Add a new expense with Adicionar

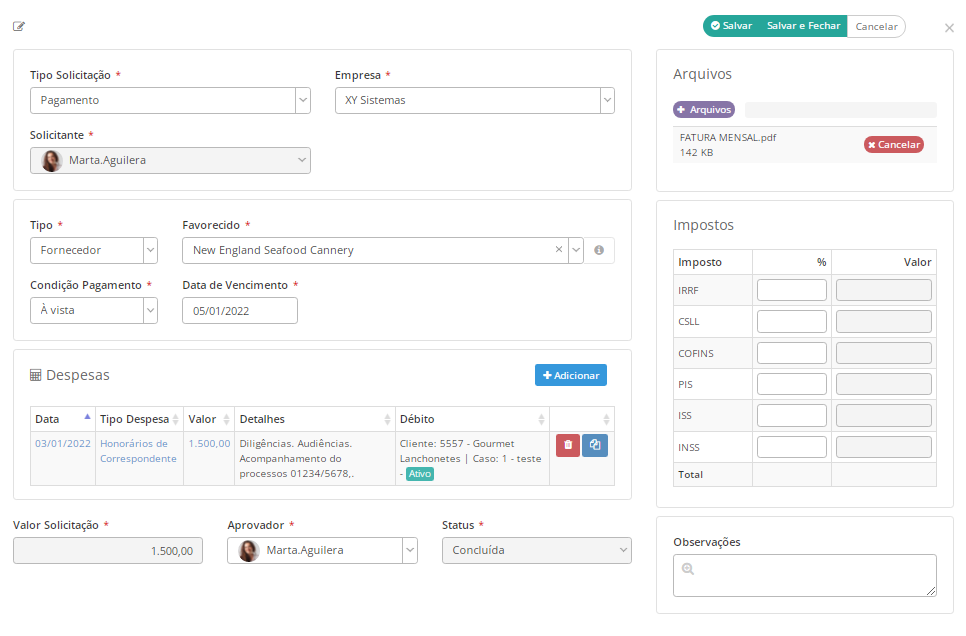(x=570, y=375)
